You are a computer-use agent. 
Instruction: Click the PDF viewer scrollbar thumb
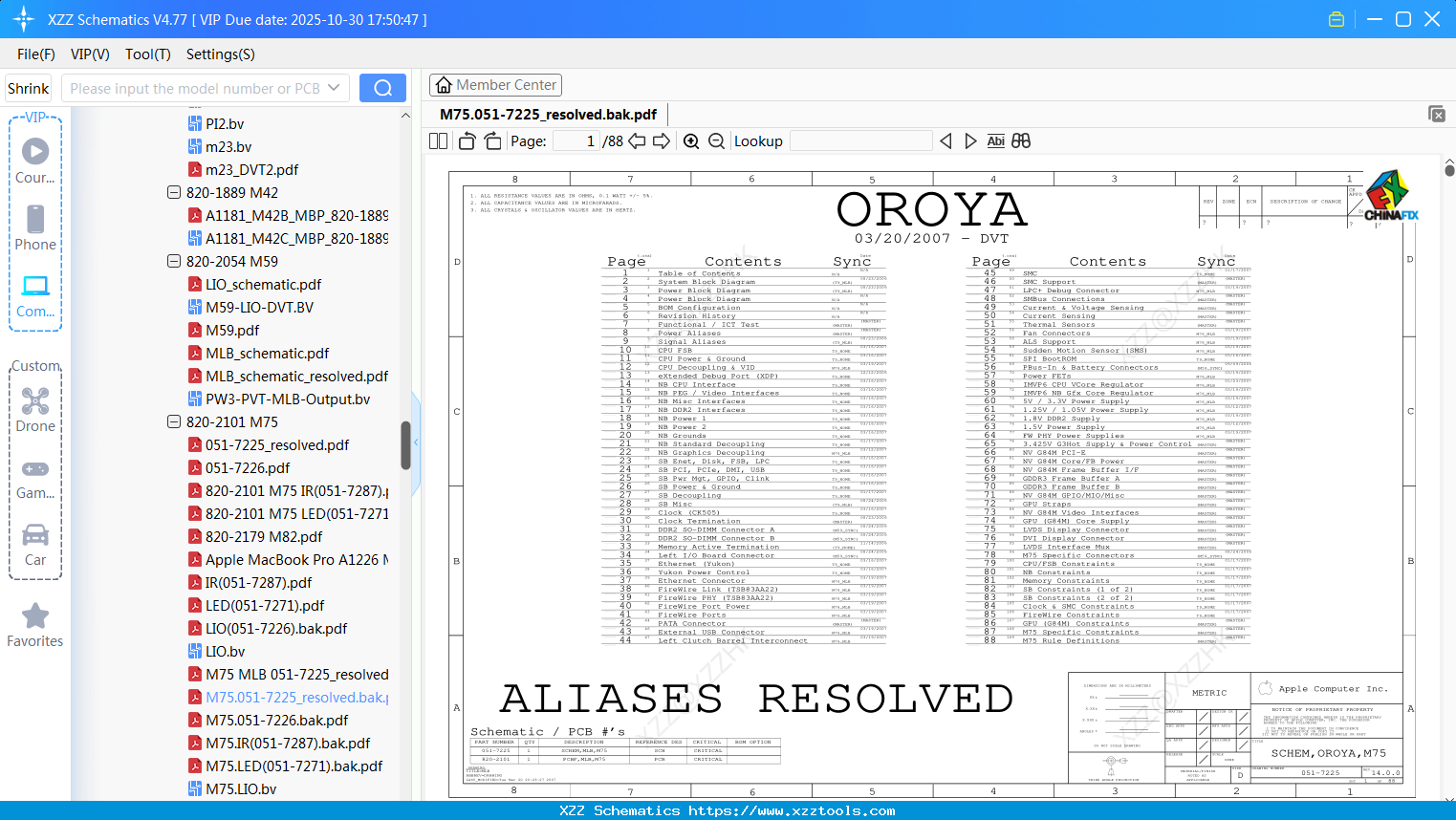pyautogui.click(x=1449, y=171)
